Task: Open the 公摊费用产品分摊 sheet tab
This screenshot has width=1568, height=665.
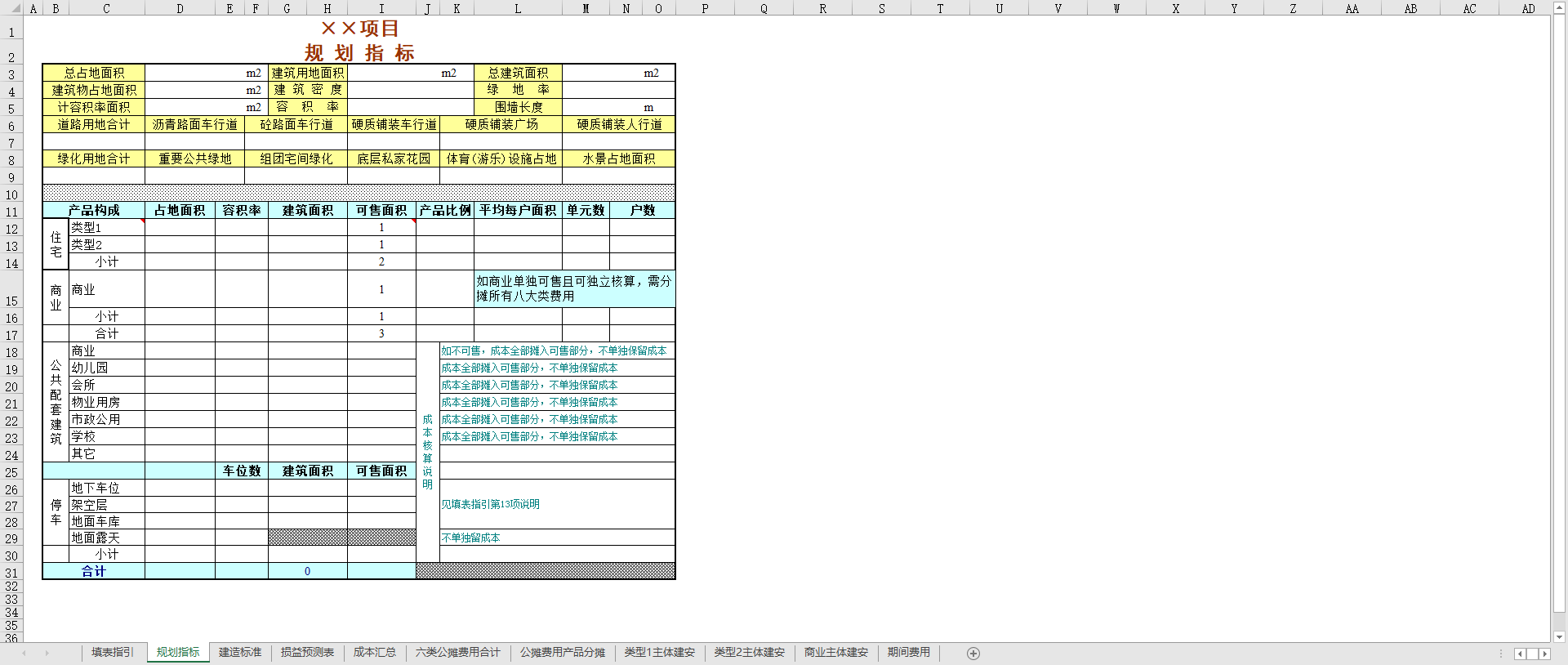Action: pos(563,652)
